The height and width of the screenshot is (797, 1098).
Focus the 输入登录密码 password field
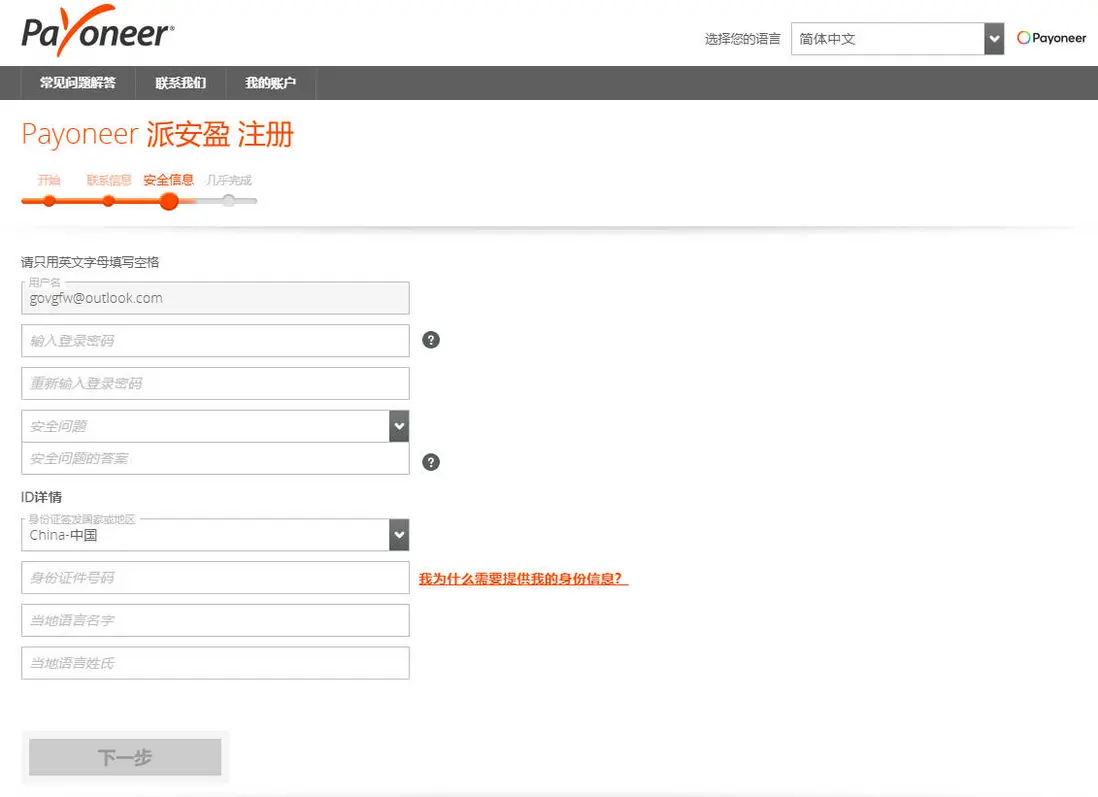tap(215, 341)
